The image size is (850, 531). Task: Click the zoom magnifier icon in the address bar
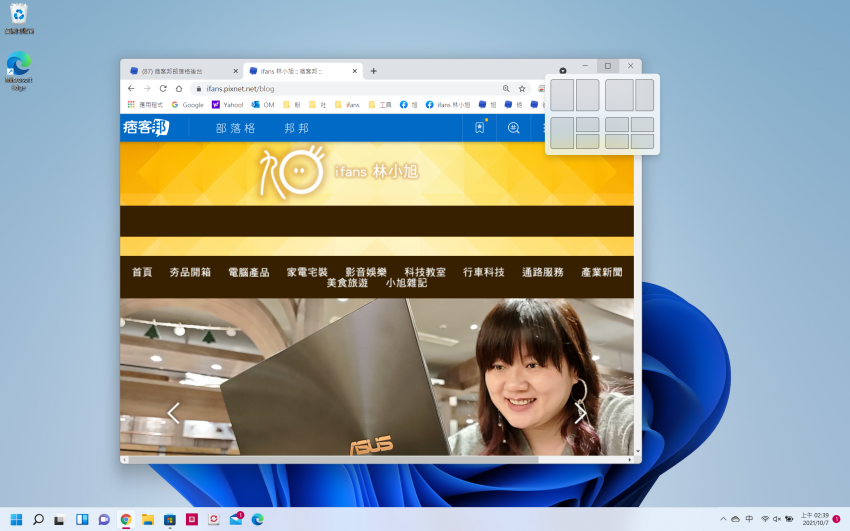tap(506, 88)
